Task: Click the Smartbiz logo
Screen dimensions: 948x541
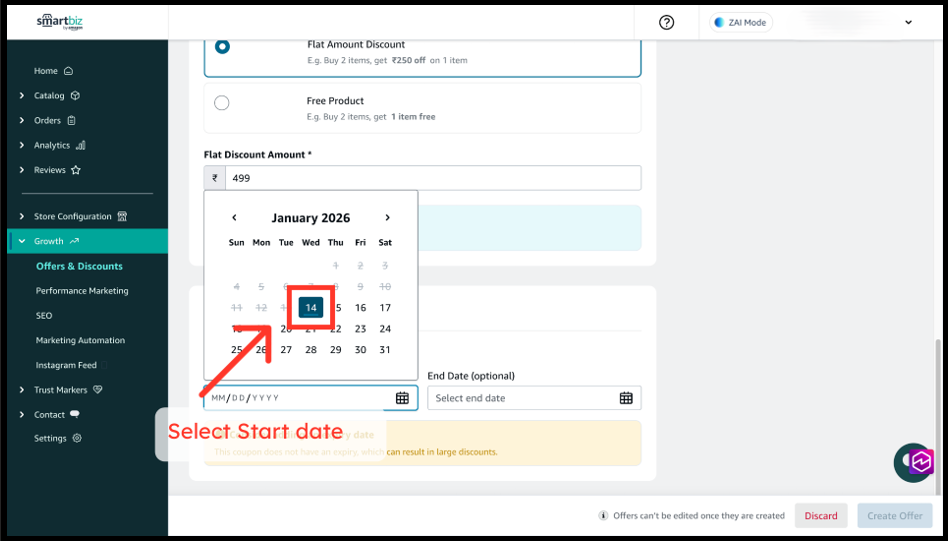Action: [61, 22]
